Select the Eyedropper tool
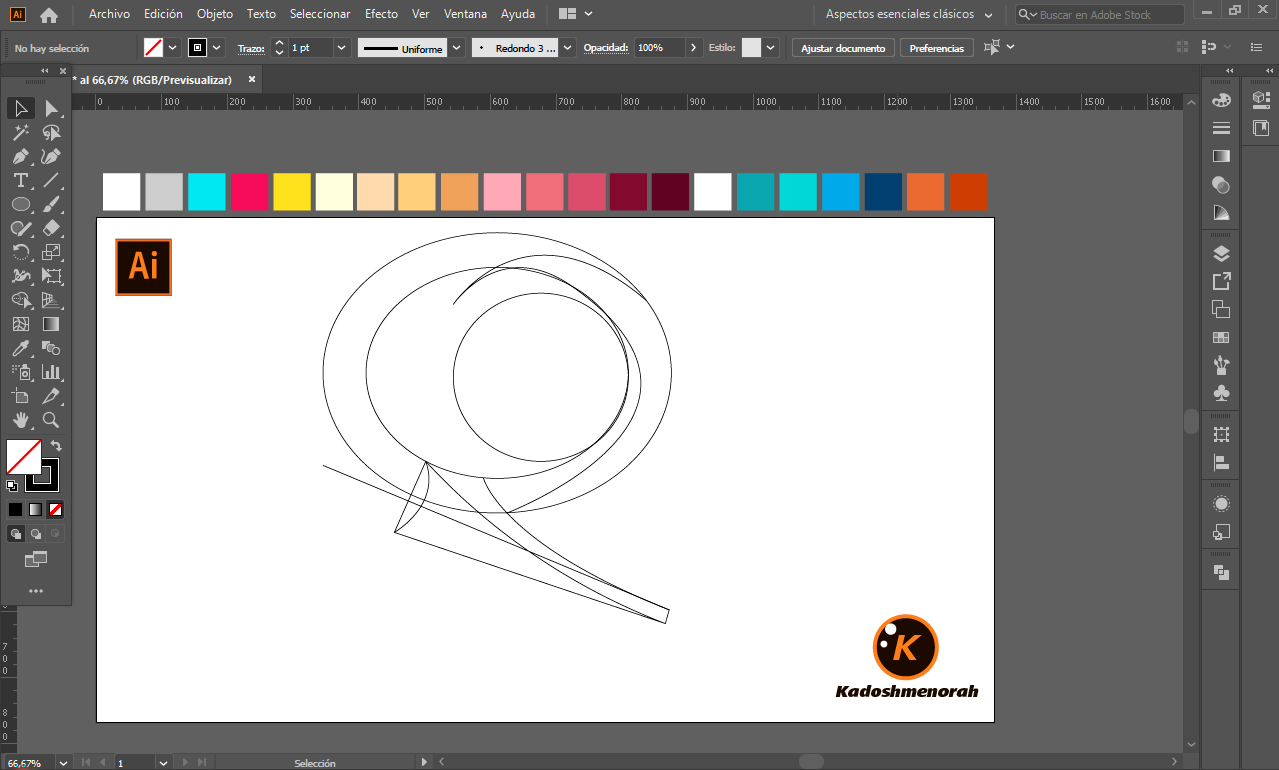 (20, 348)
